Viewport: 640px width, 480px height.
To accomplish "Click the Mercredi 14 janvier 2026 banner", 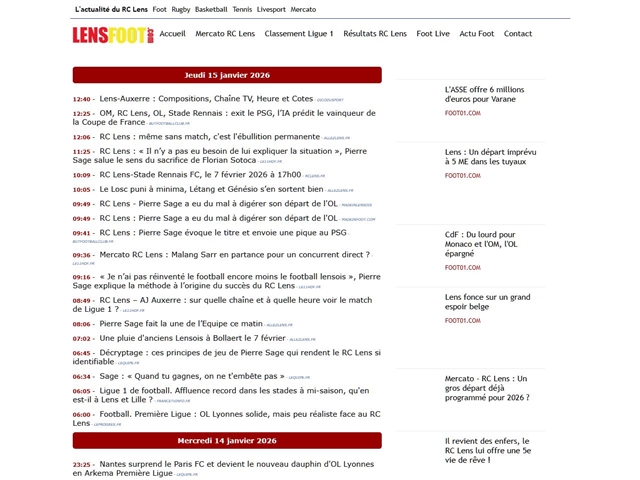I will point(227,441).
